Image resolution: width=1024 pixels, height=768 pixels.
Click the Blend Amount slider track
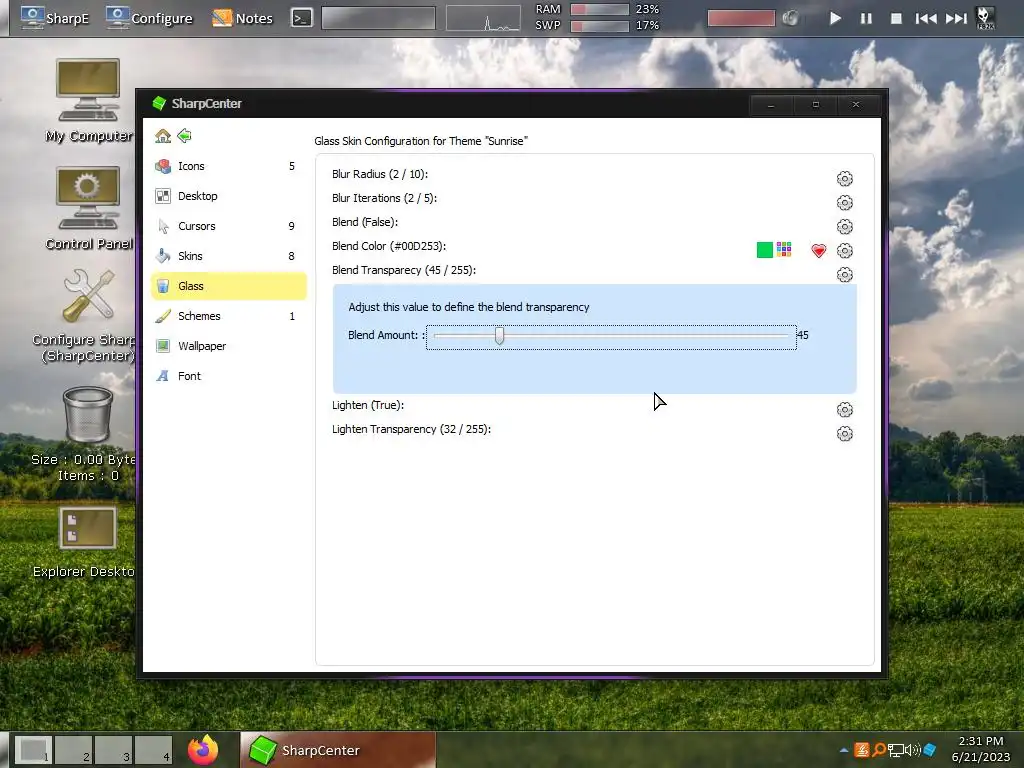click(x=611, y=336)
